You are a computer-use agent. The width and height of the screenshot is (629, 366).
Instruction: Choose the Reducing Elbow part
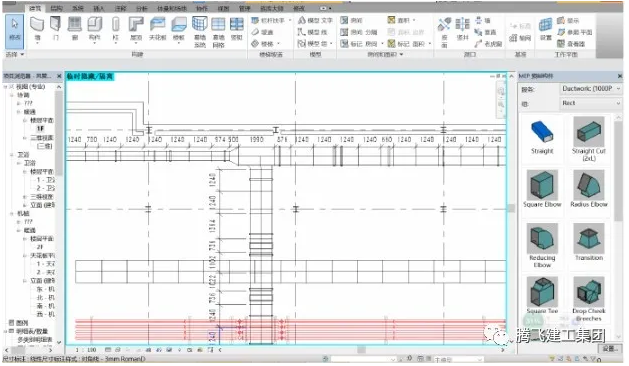click(542, 245)
